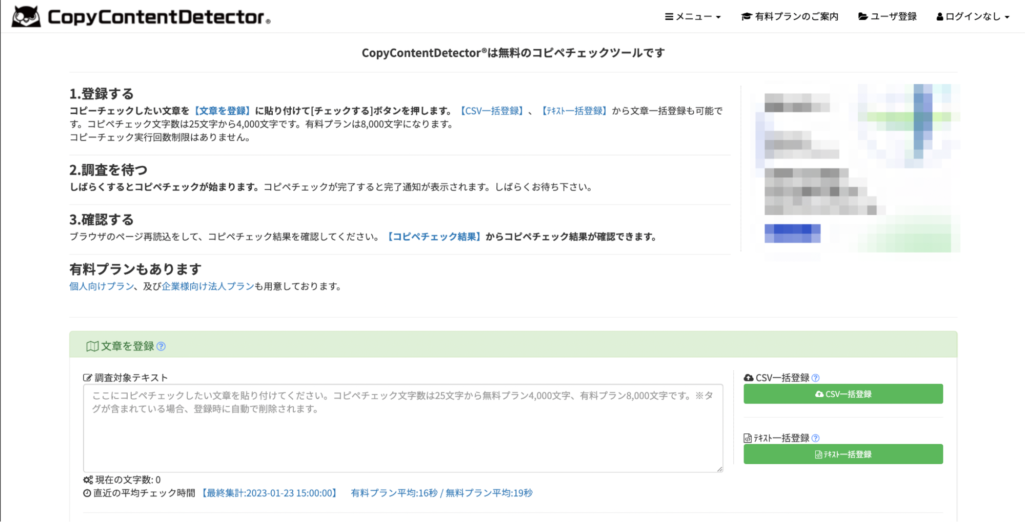Click the help icon beside 文章を登録 heading
Image resolution: width=1025 pixels, height=522 pixels.
[x=161, y=347]
